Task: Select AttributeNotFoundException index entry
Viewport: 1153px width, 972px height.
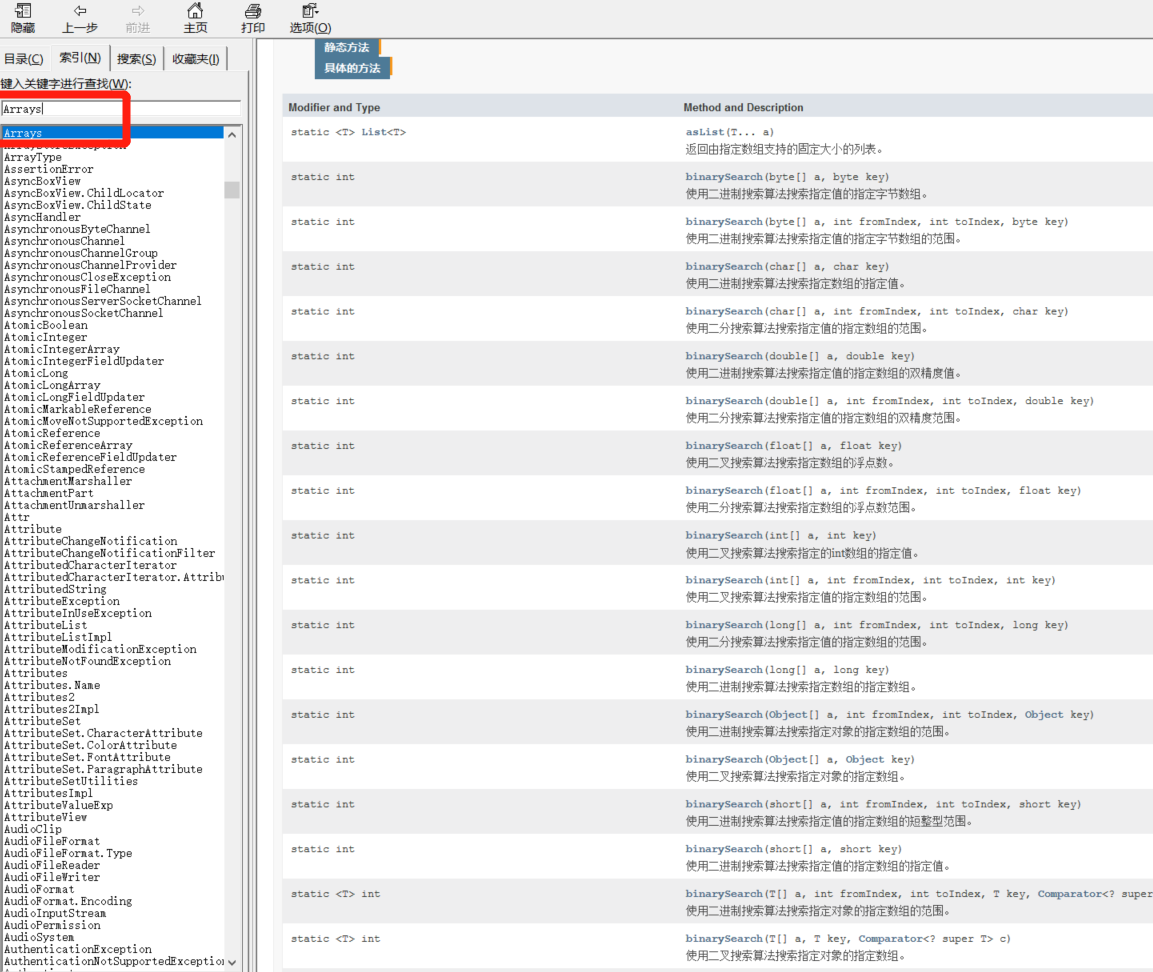Action: (x=88, y=661)
